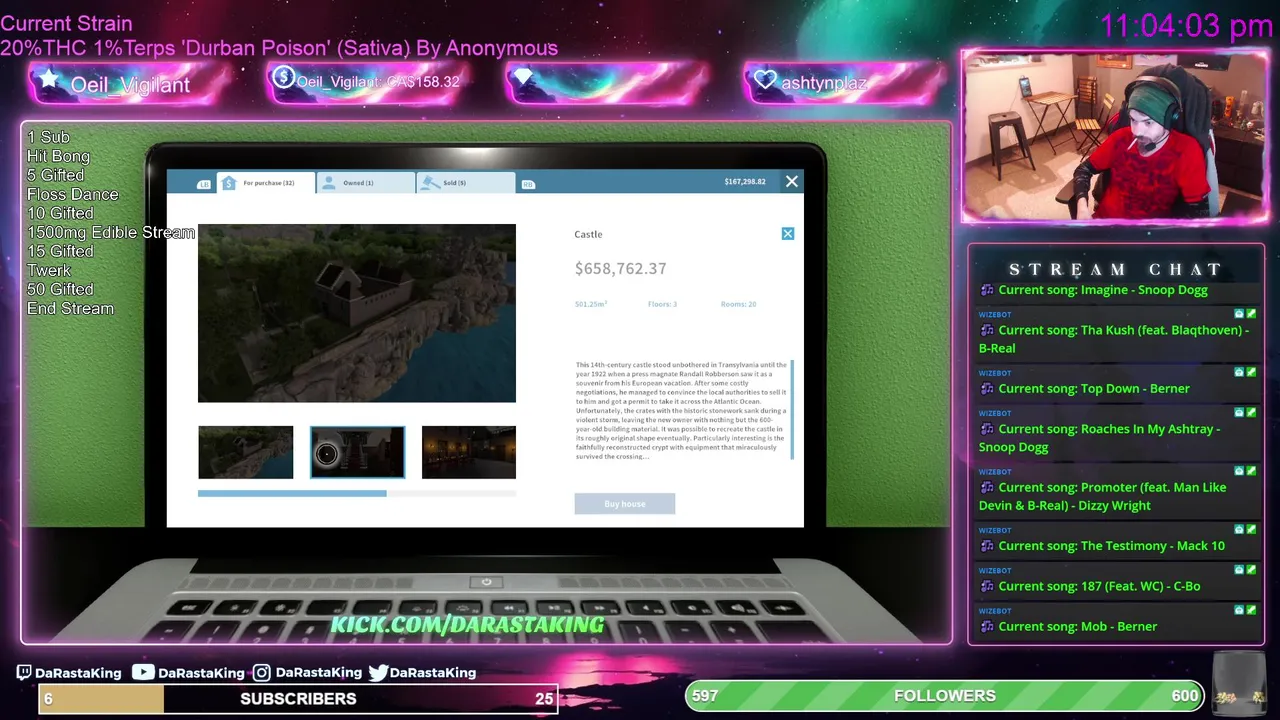Click the Current Strain heading
Viewport: 1280px width, 720px height.
click(66, 23)
